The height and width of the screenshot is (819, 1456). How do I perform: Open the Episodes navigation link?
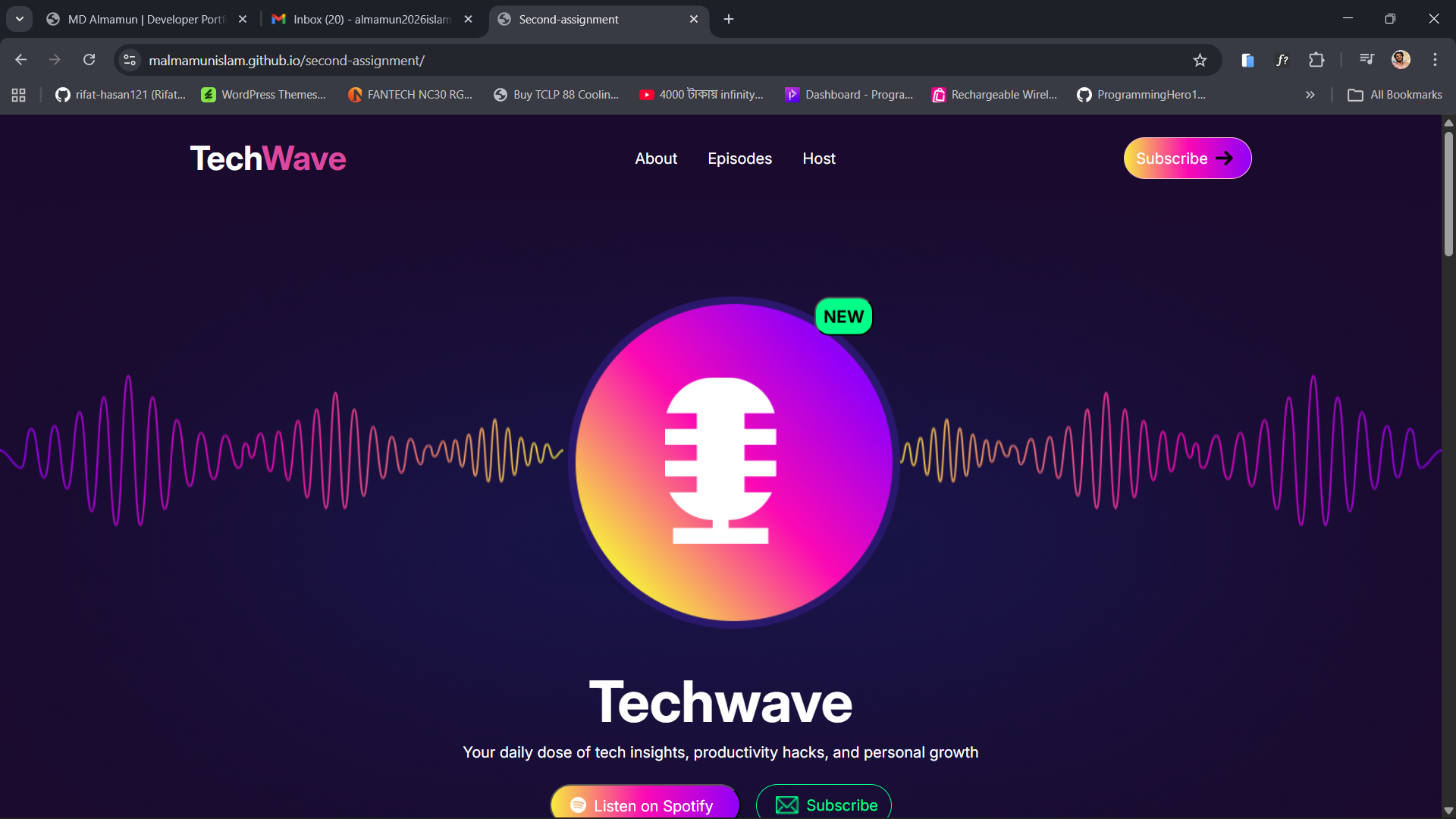tap(739, 158)
